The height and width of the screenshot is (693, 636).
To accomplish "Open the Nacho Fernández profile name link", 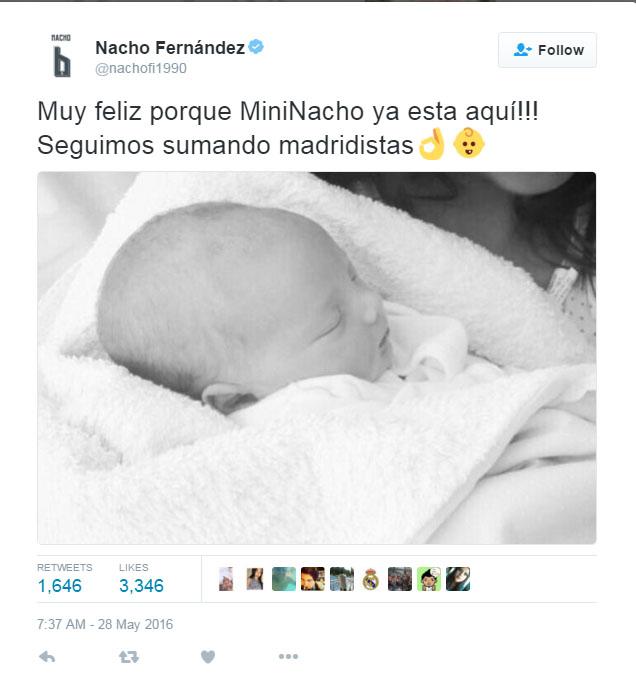I will point(170,48).
